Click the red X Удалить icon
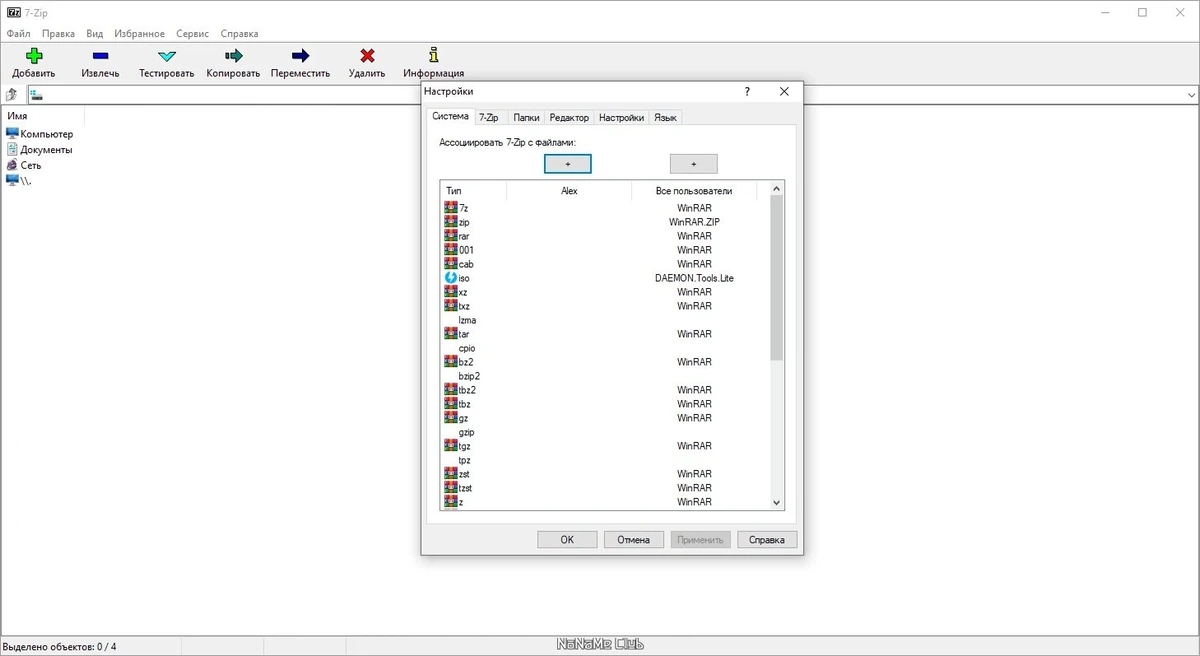The image size is (1200, 656). coord(367,56)
